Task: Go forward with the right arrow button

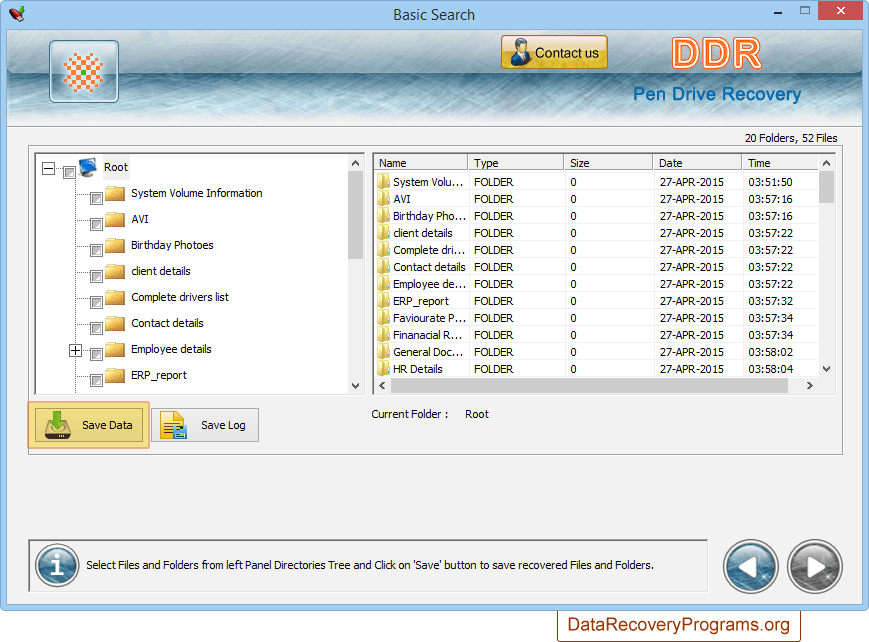Action: coord(815,567)
